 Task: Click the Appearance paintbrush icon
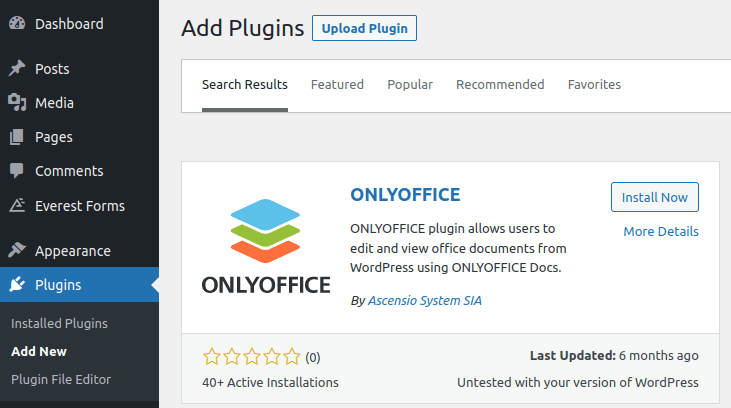pyautogui.click(x=17, y=251)
